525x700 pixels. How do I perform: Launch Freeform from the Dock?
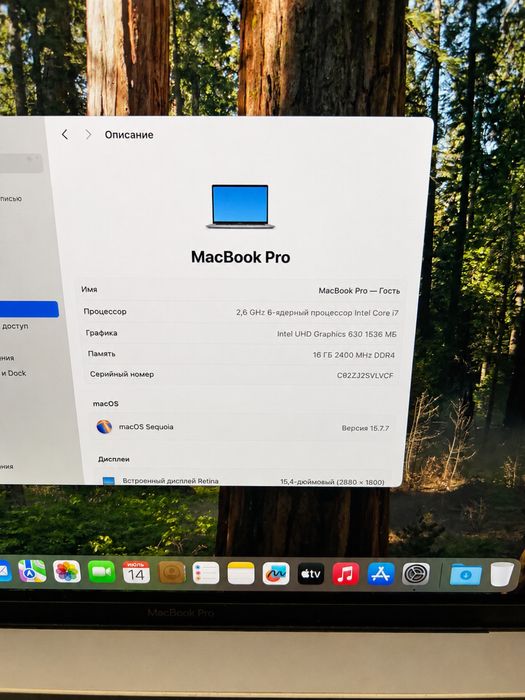point(275,574)
